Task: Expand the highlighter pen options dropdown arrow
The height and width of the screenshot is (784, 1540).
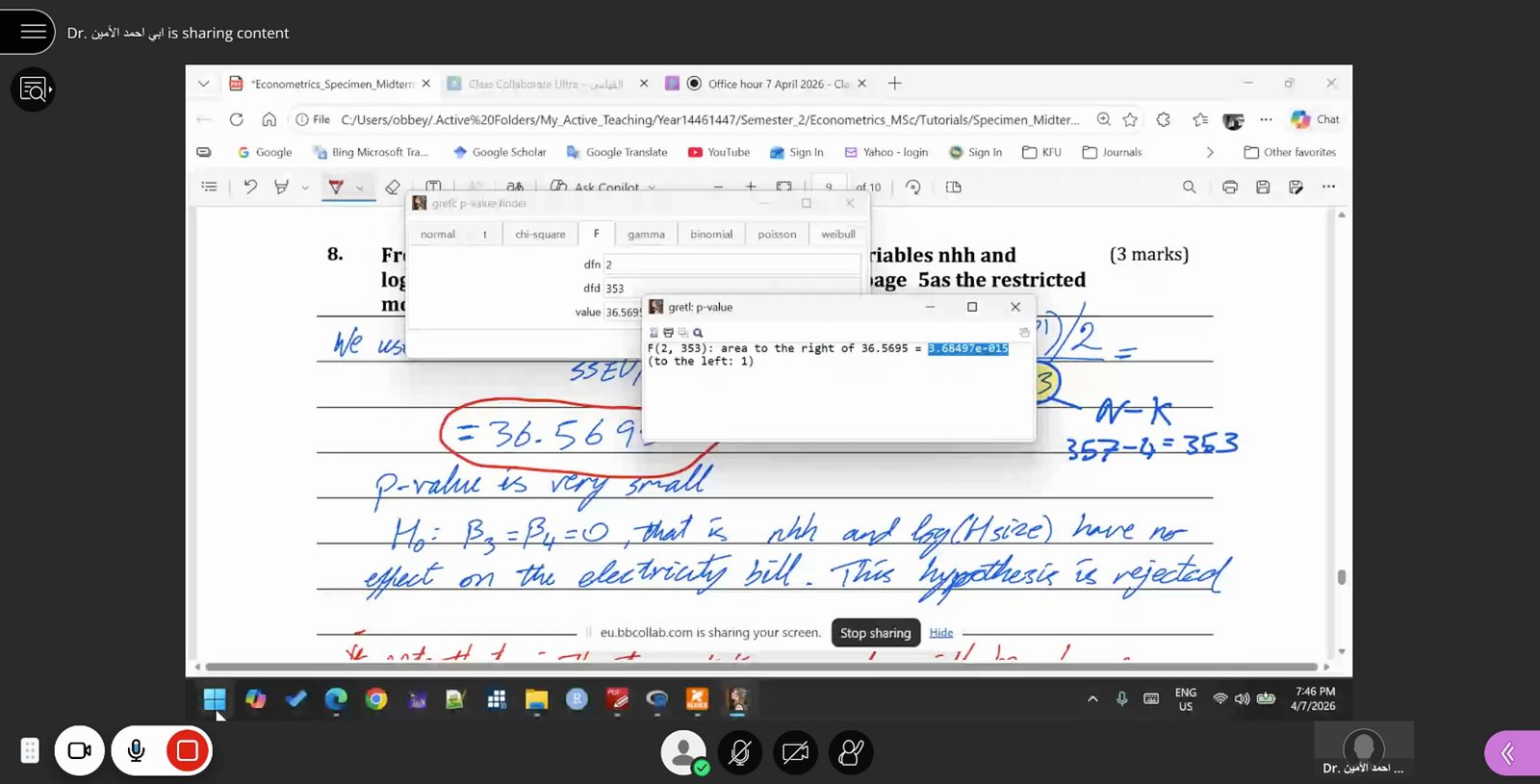Action: coord(359,188)
